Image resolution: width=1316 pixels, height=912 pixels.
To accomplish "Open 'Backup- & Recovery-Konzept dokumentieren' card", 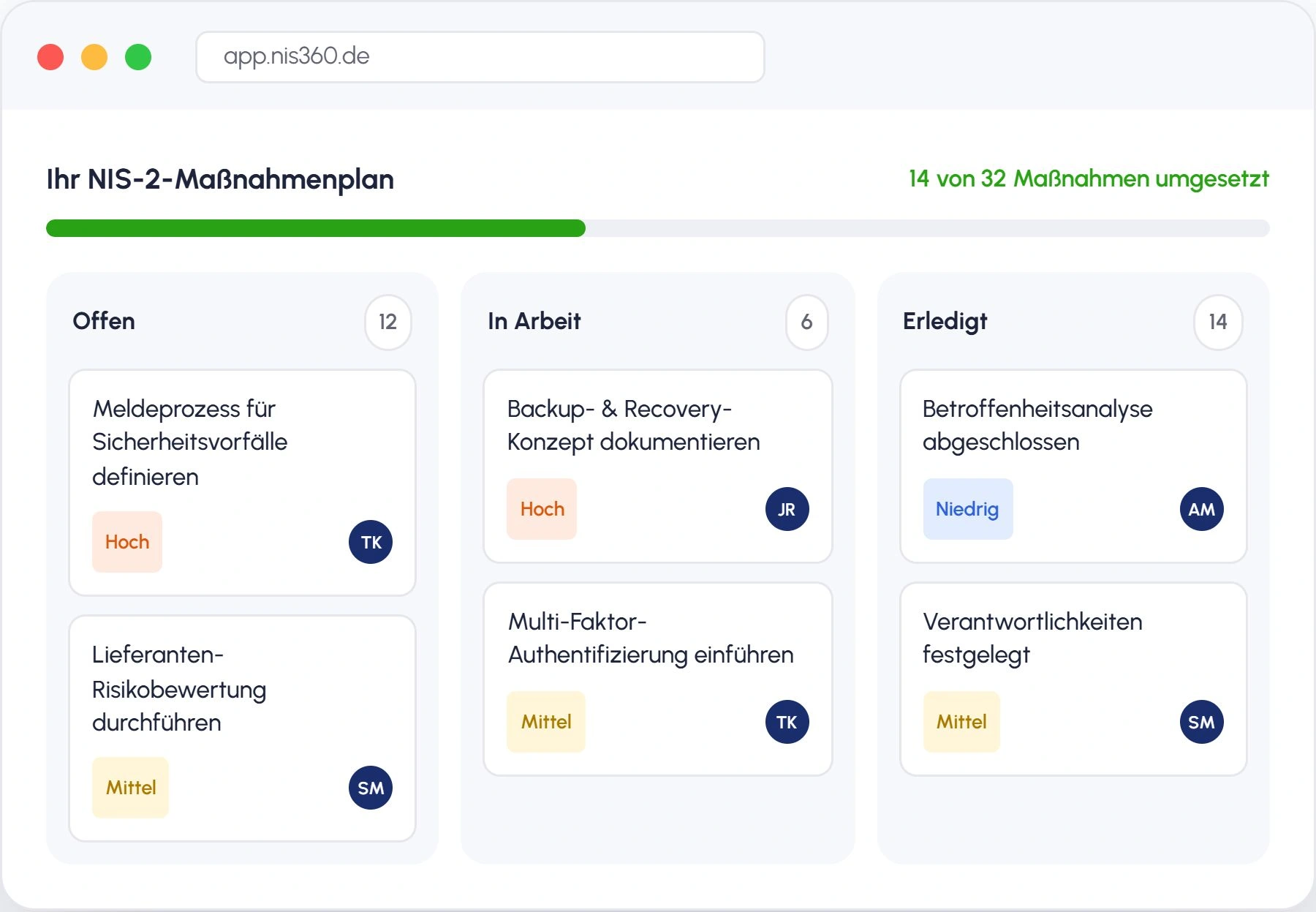I will click(x=658, y=466).
